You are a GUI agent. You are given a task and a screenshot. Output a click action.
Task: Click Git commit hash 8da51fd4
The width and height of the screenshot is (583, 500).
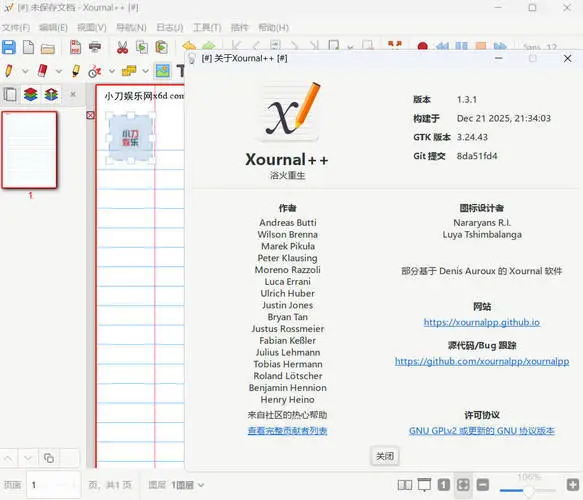tap(477, 156)
